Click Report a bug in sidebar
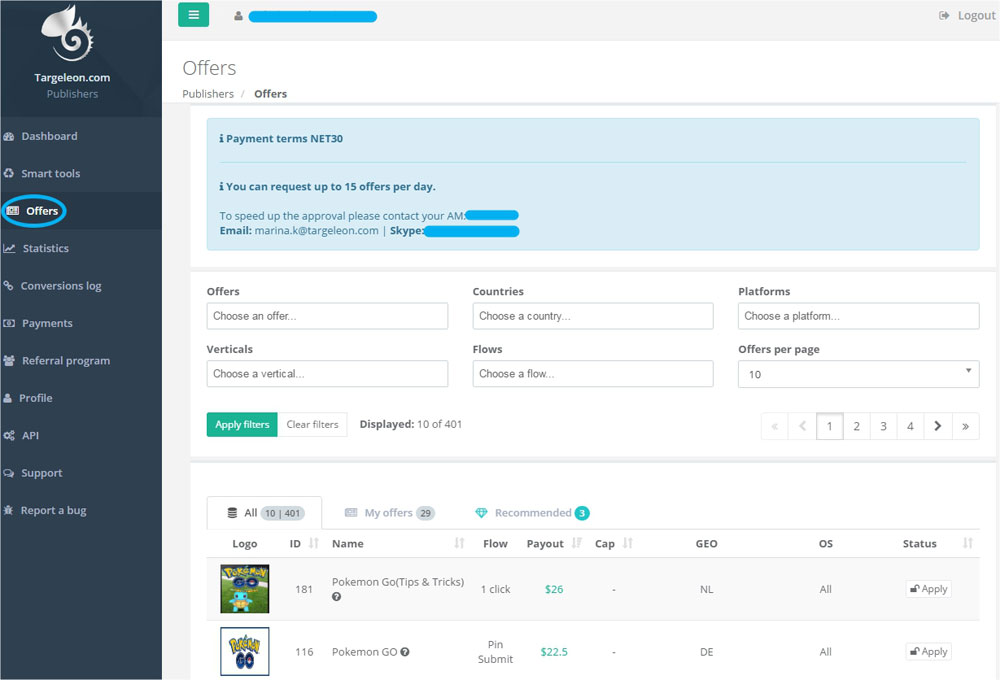Image resolution: width=1000 pixels, height=680 pixels. click(x=54, y=510)
